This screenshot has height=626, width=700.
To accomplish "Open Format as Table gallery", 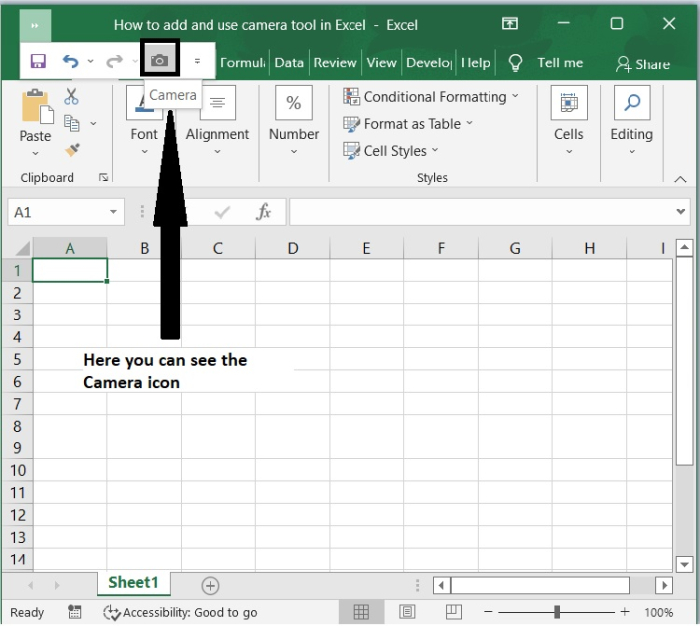I will point(408,124).
